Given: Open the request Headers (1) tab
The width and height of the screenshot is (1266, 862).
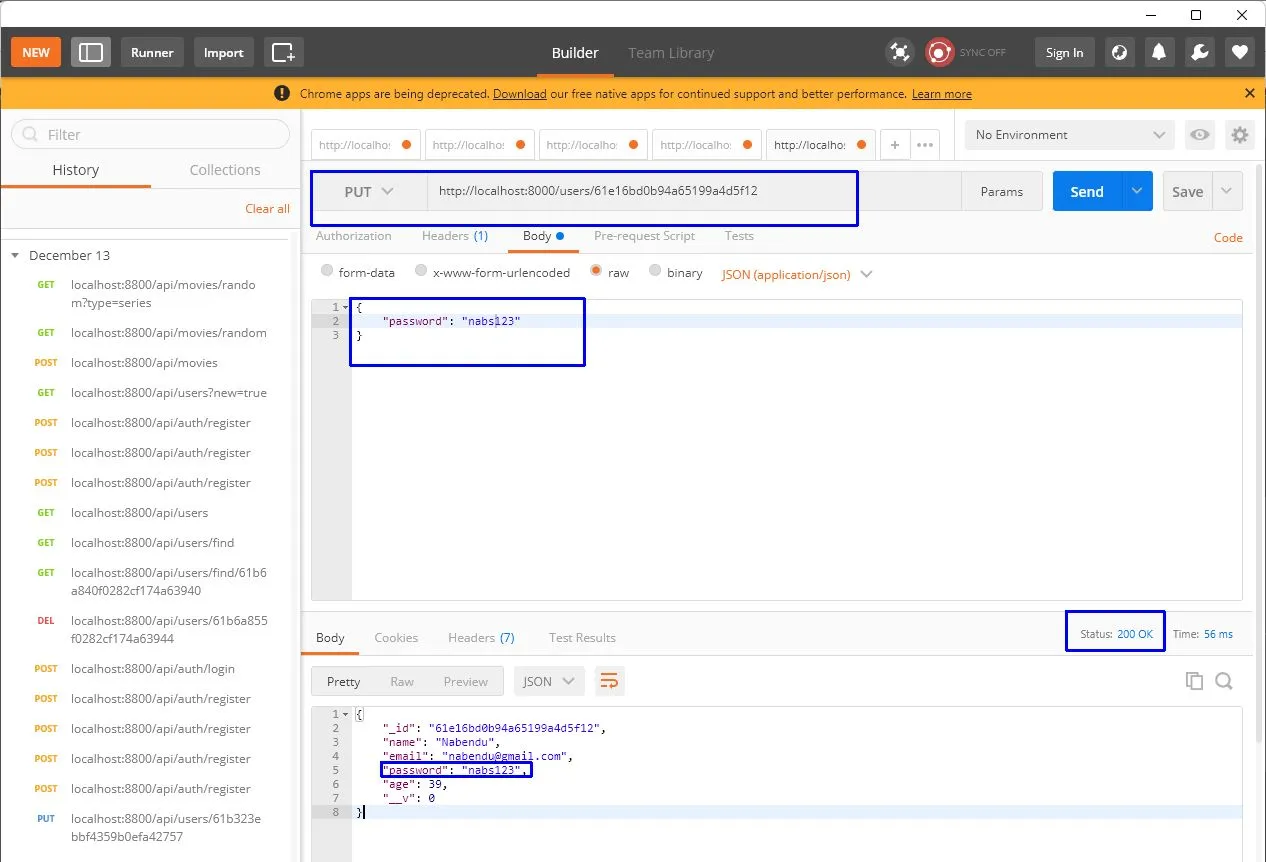Looking at the screenshot, I should tap(455, 236).
